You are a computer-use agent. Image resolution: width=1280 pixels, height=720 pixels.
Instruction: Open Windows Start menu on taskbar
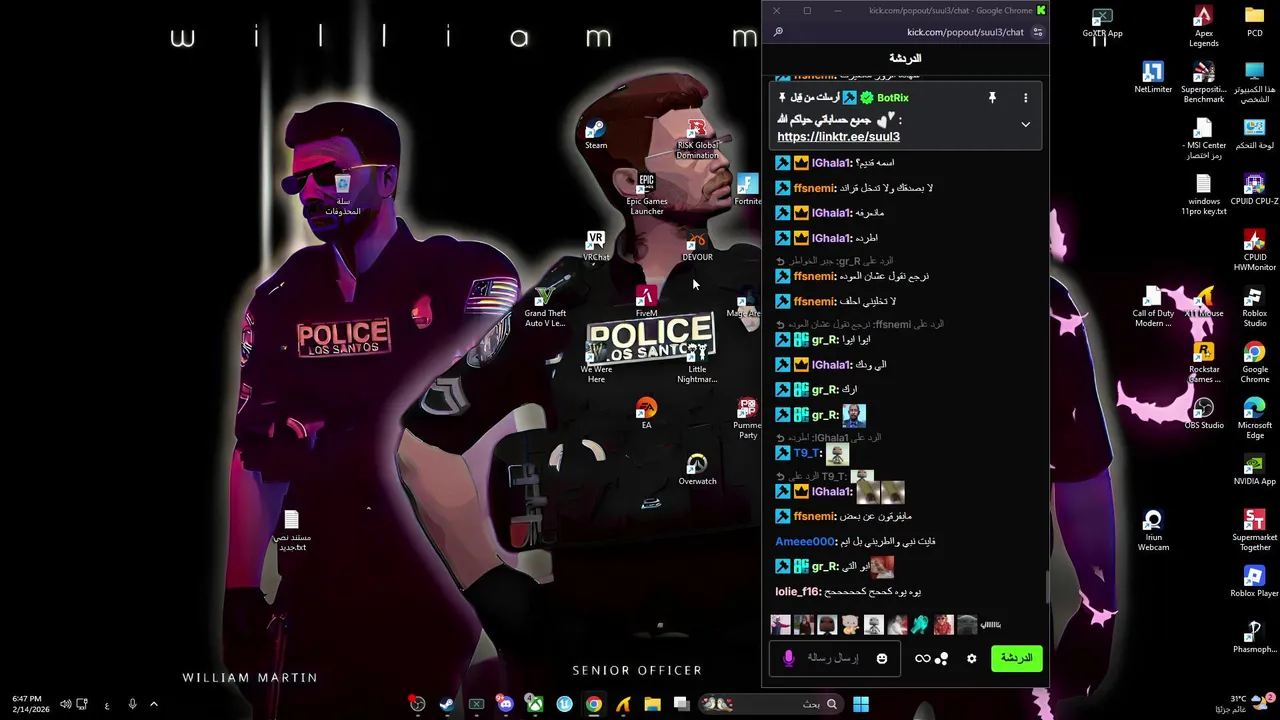tap(861, 705)
